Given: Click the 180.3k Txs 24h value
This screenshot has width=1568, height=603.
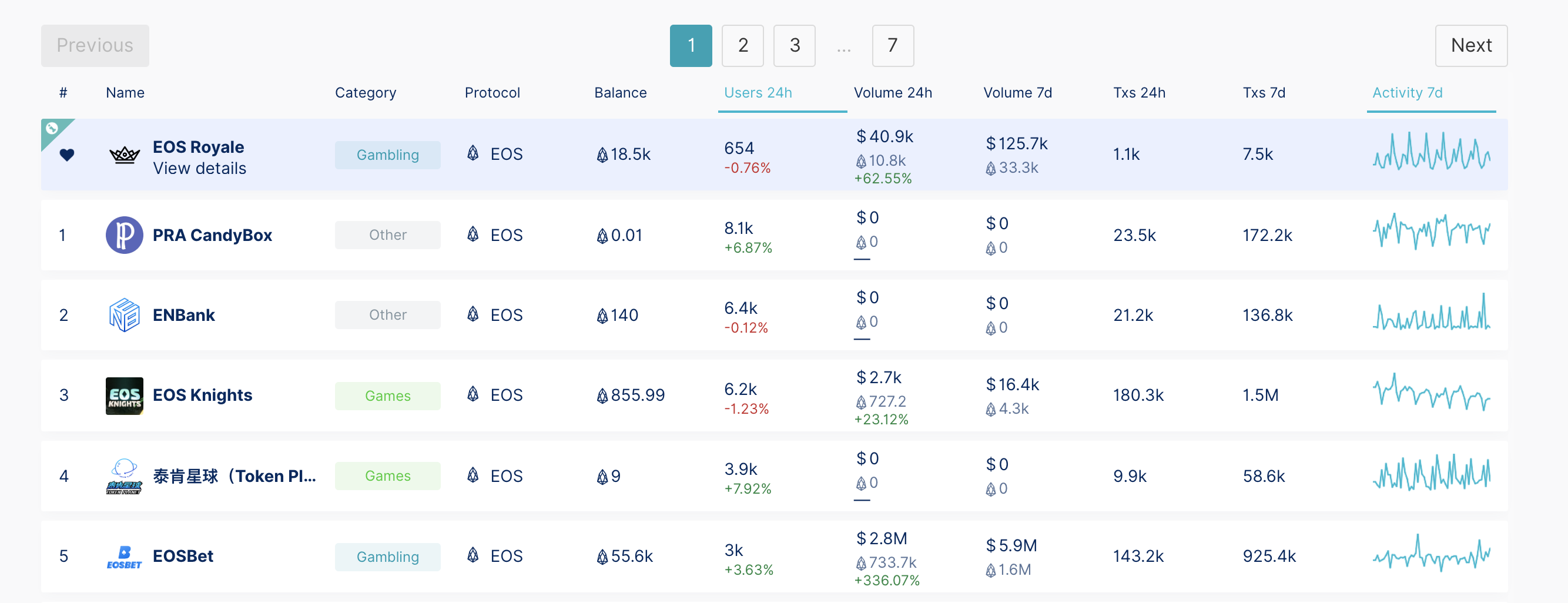Looking at the screenshot, I should [x=1138, y=396].
